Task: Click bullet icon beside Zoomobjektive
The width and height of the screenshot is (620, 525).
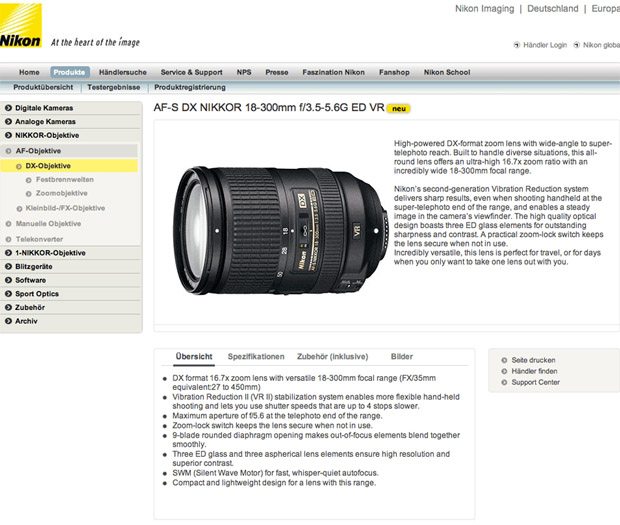Action: tap(28, 194)
